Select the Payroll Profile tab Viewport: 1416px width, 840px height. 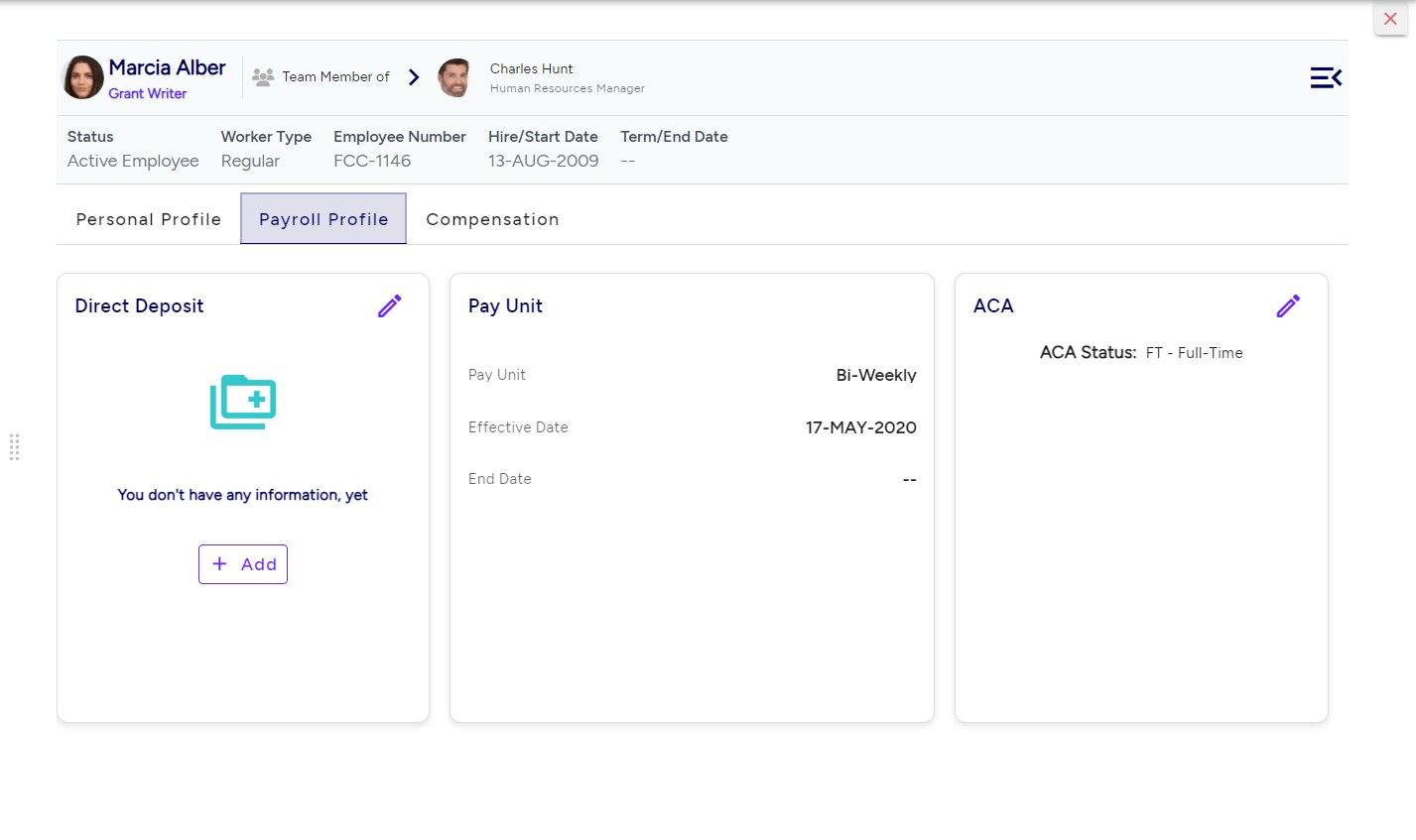[x=323, y=219]
